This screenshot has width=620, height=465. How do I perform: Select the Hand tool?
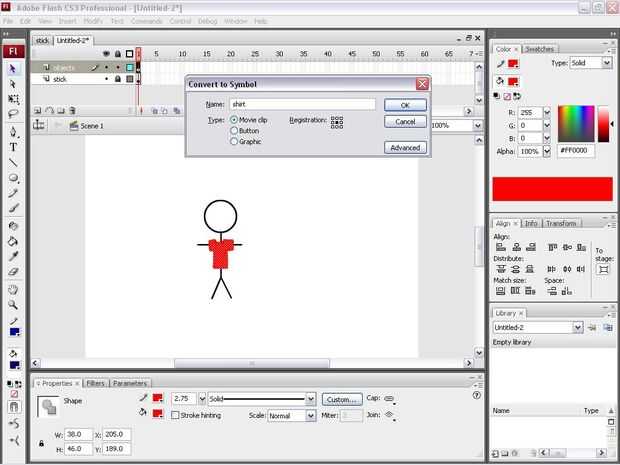point(13,289)
